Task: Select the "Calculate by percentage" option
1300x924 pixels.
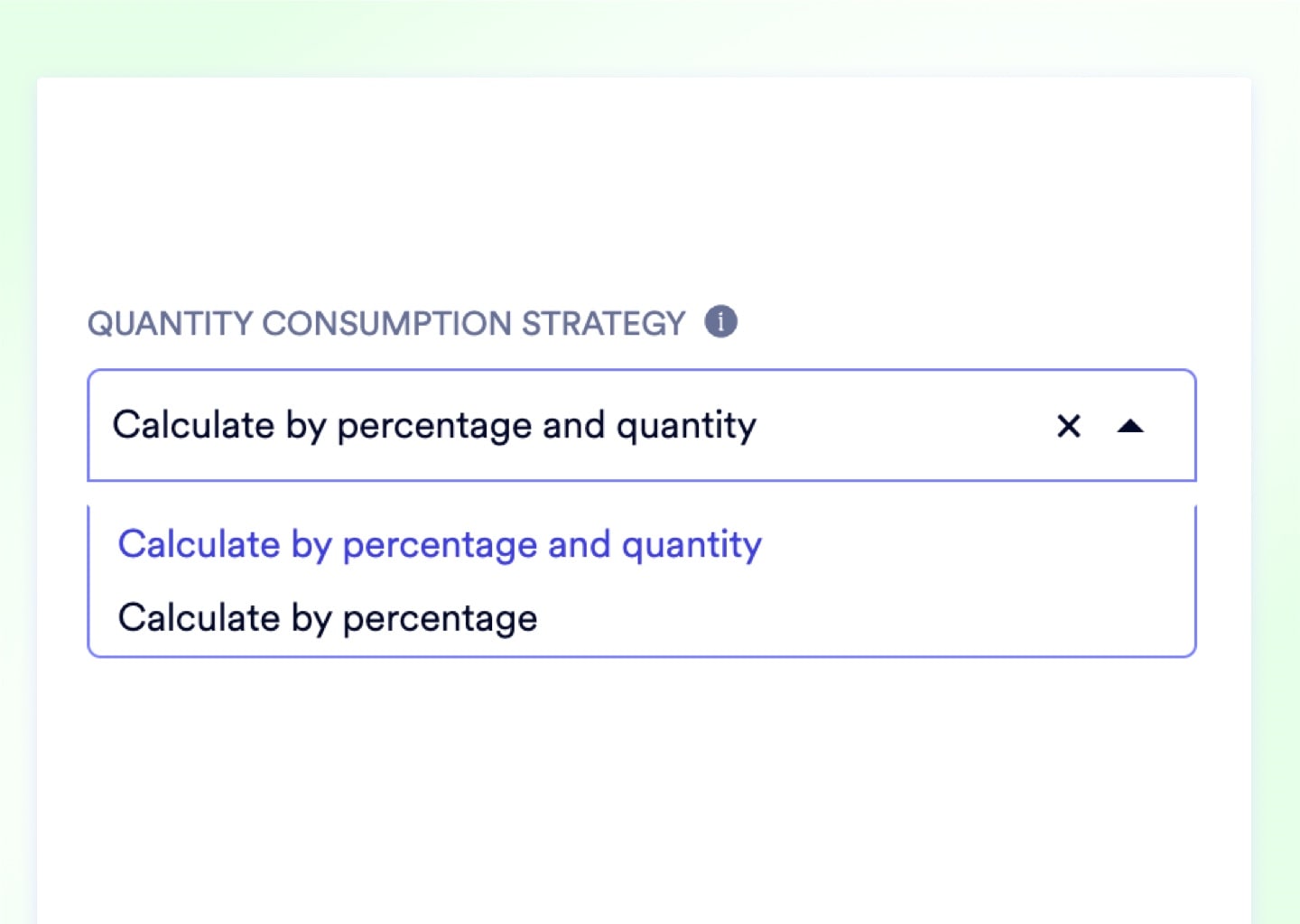Action: click(x=328, y=618)
